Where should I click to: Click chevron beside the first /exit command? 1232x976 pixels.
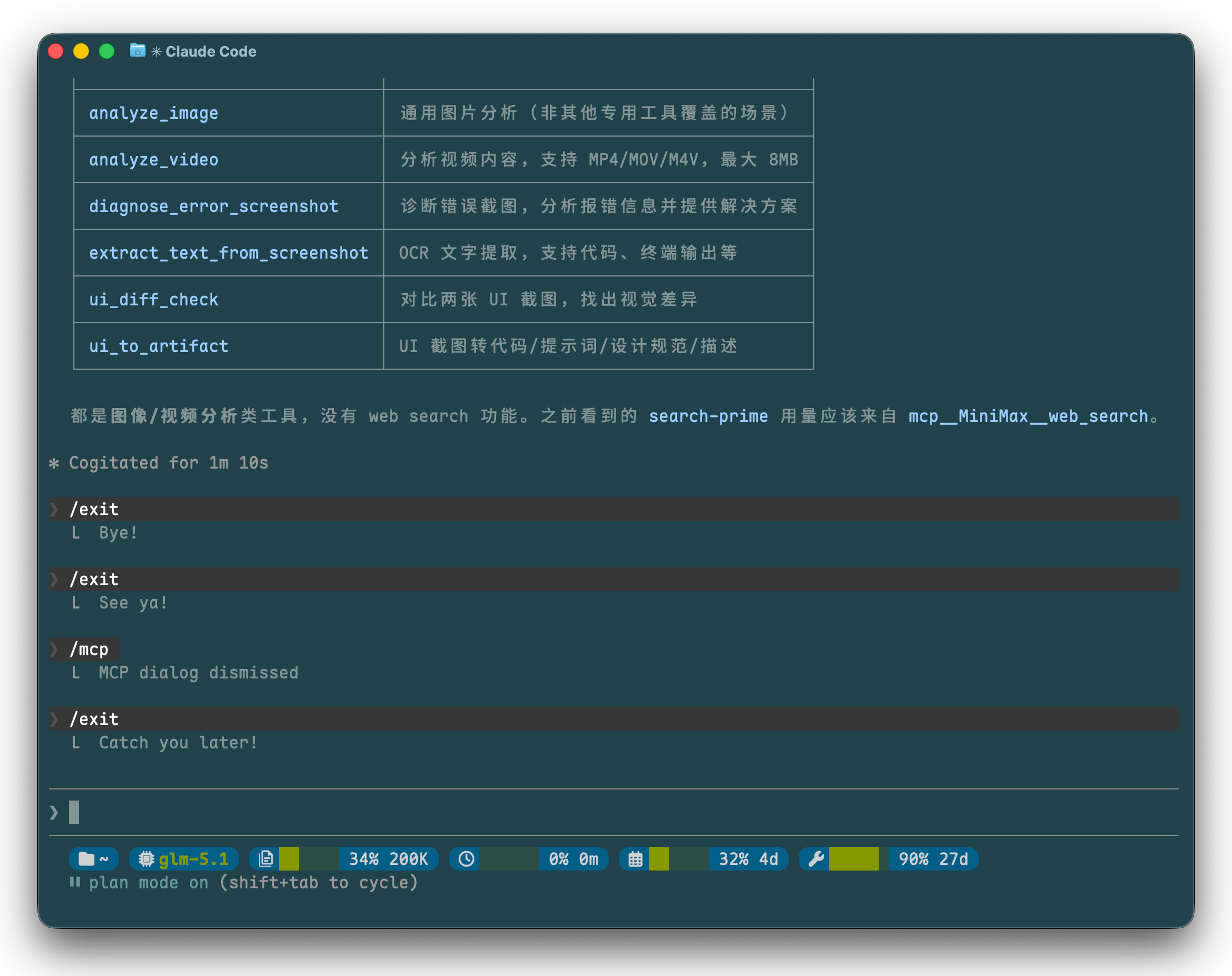click(x=54, y=510)
